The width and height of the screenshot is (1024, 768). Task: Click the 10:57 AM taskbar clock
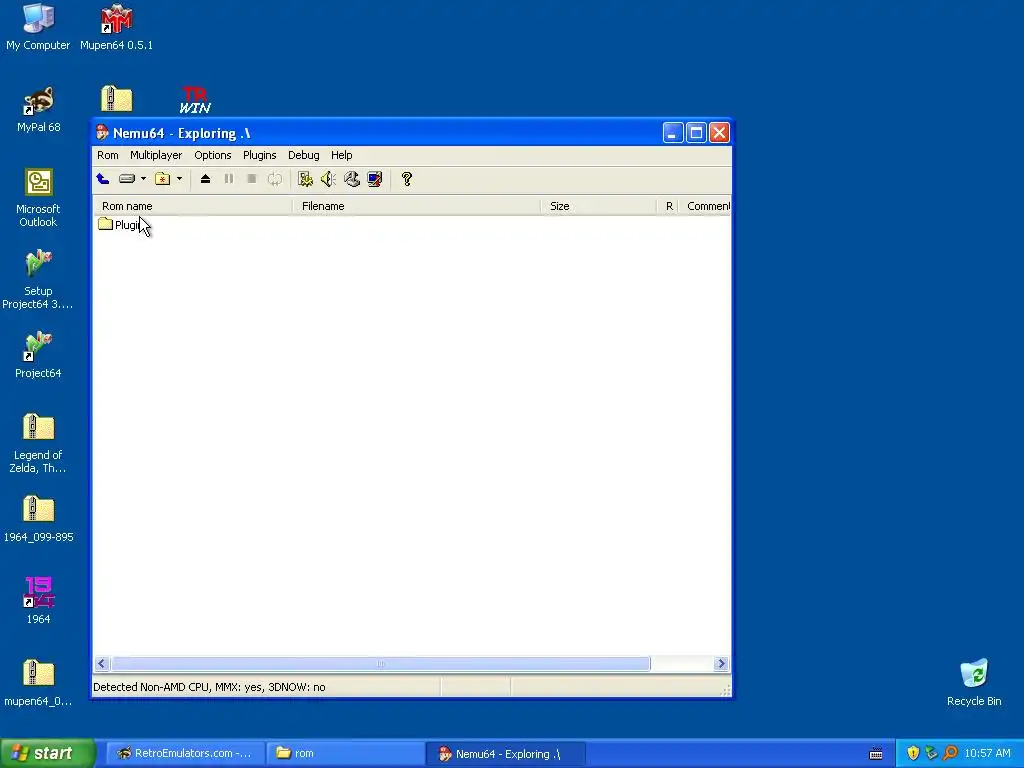tap(987, 754)
